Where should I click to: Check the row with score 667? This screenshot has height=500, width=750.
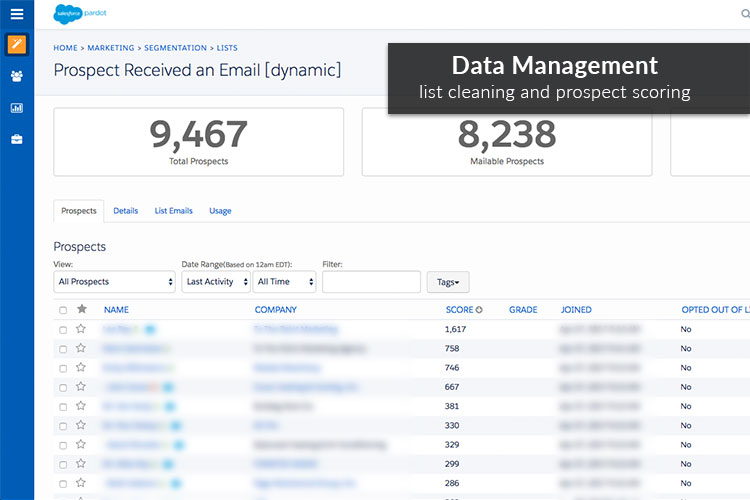[63, 388]
